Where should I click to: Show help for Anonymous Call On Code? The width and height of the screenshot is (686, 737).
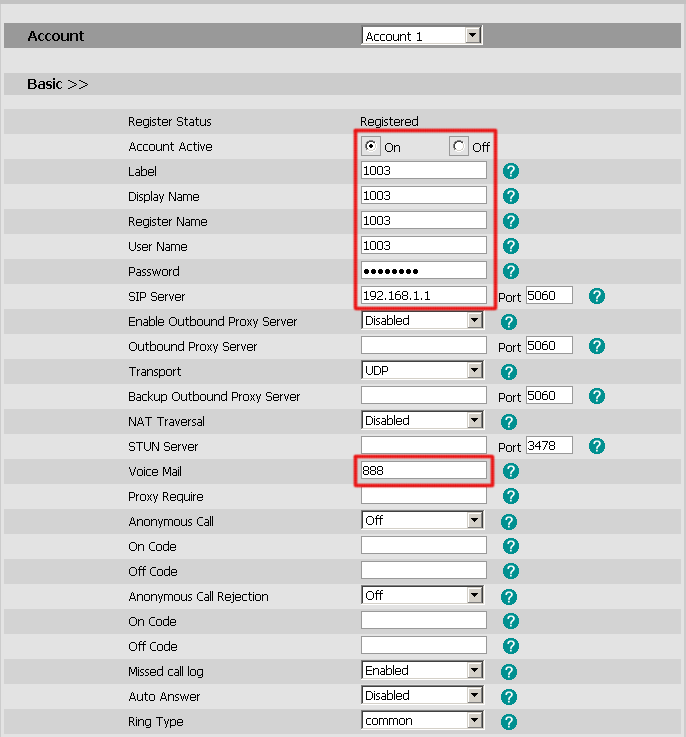511,546
